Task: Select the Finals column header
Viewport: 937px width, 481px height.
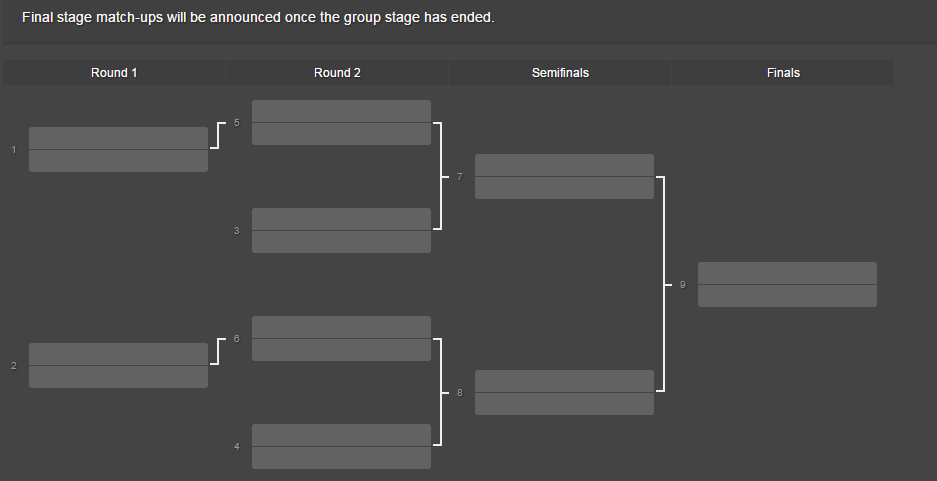Action: [x=783, y=72]
